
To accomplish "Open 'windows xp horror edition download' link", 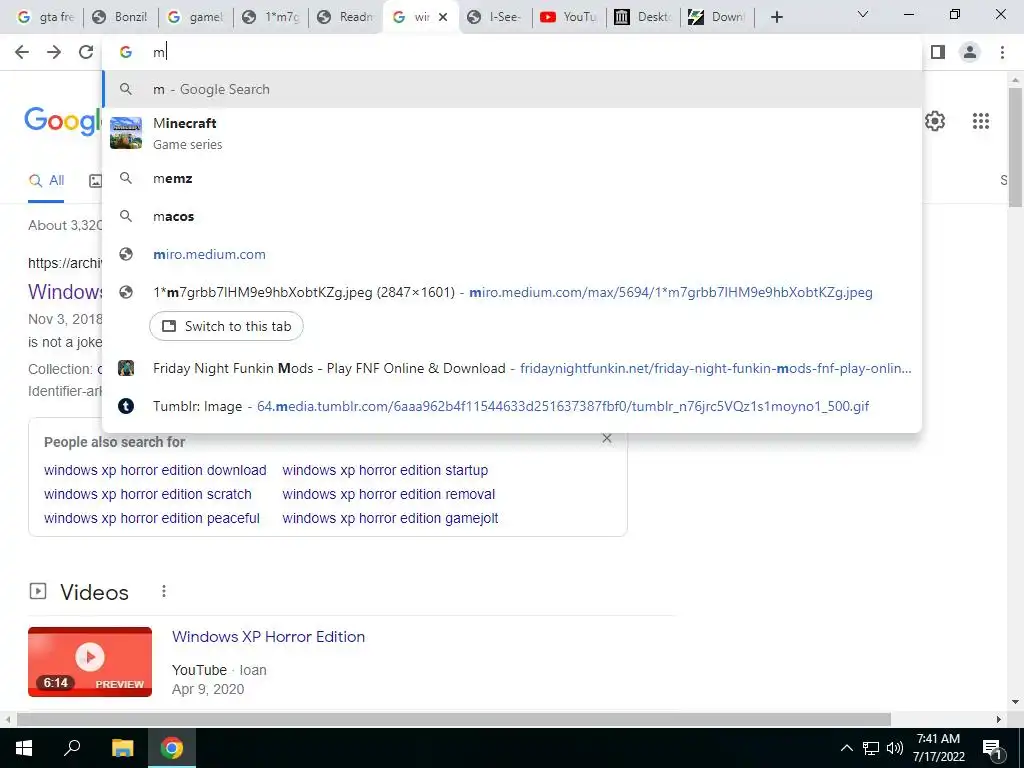I will 155,470.
